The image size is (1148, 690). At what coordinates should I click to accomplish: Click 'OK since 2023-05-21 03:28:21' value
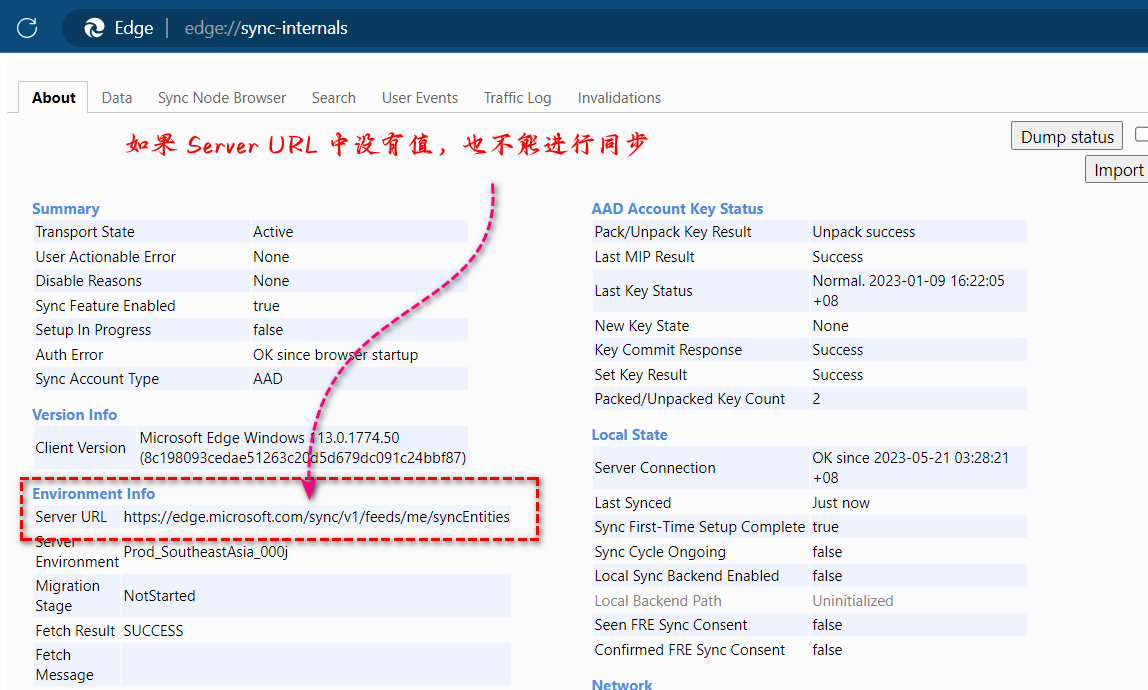[x=910, y=468]
